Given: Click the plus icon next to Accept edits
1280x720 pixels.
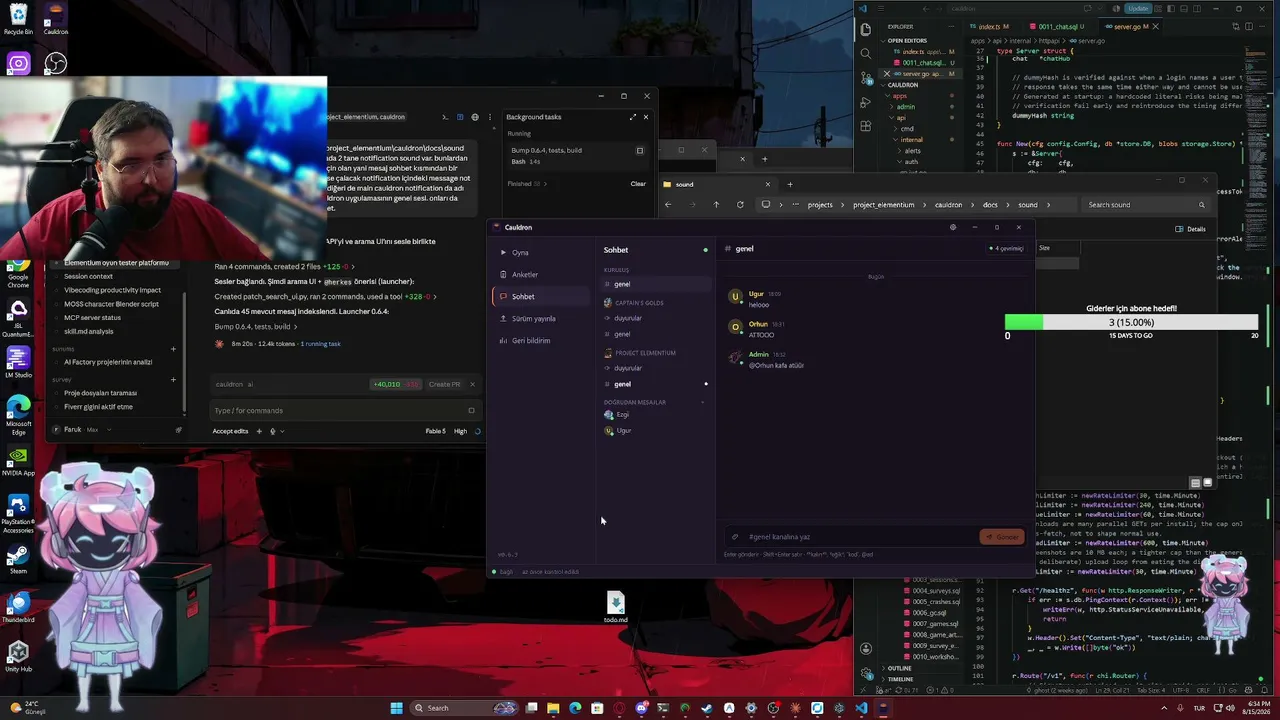Looking at the screenshot, I should coord(259,431).
